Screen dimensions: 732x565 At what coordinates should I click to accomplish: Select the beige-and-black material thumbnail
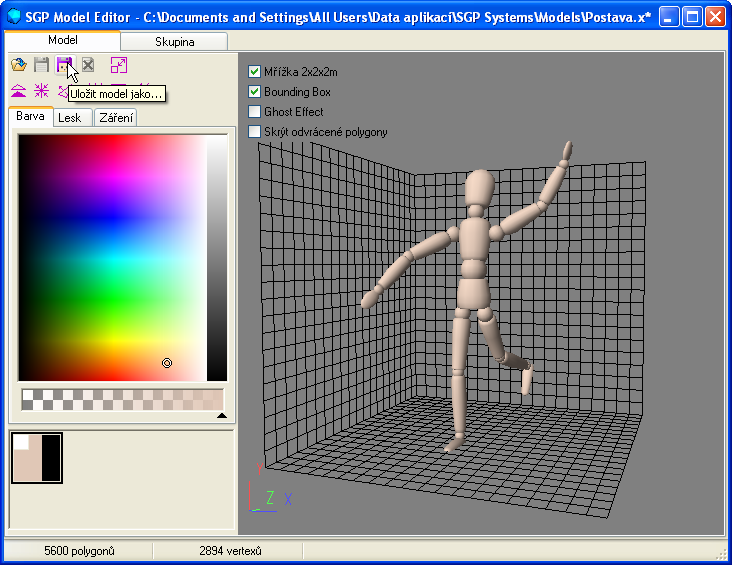tap(37, 458)
